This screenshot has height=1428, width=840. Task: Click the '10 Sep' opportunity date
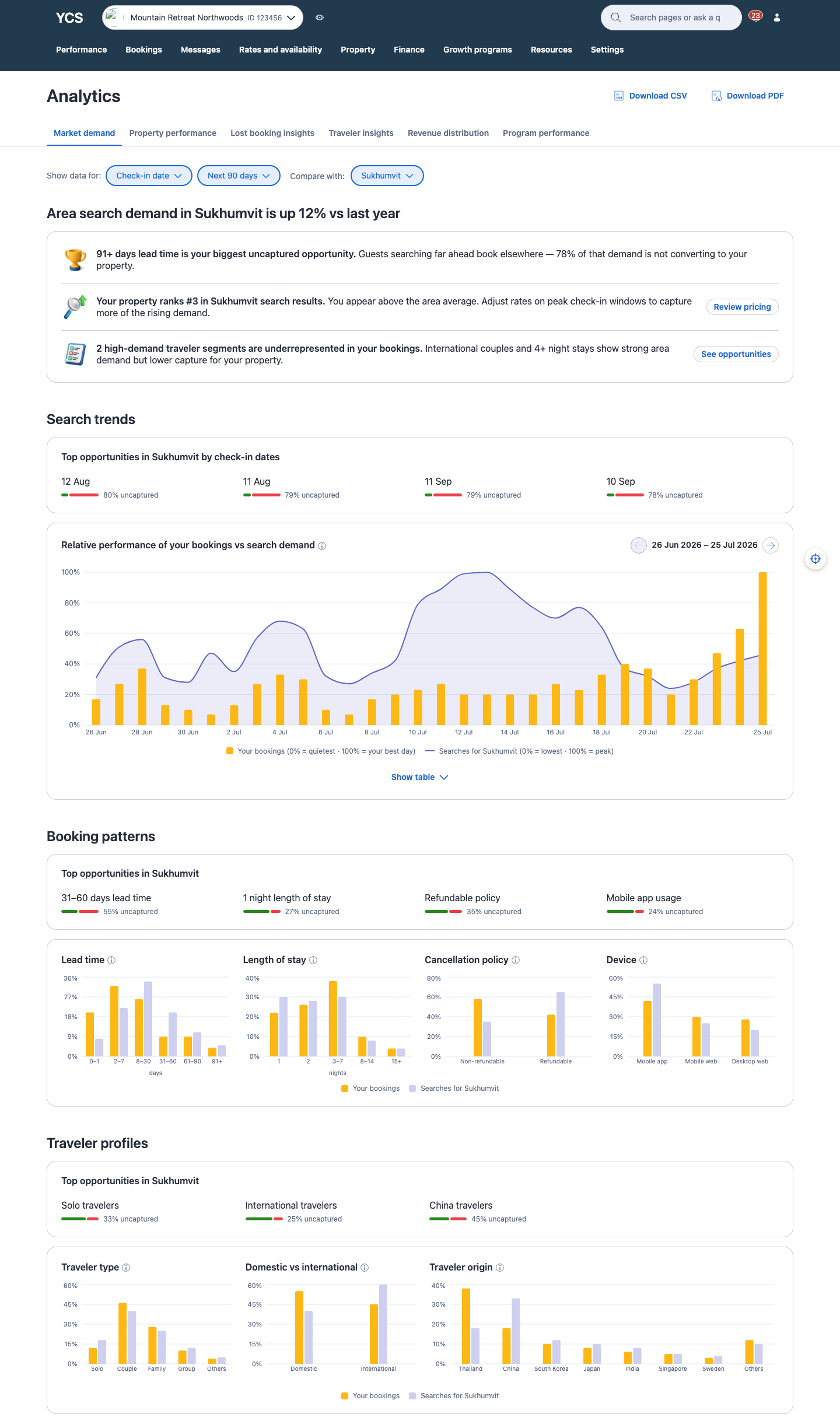pos(621,481)
